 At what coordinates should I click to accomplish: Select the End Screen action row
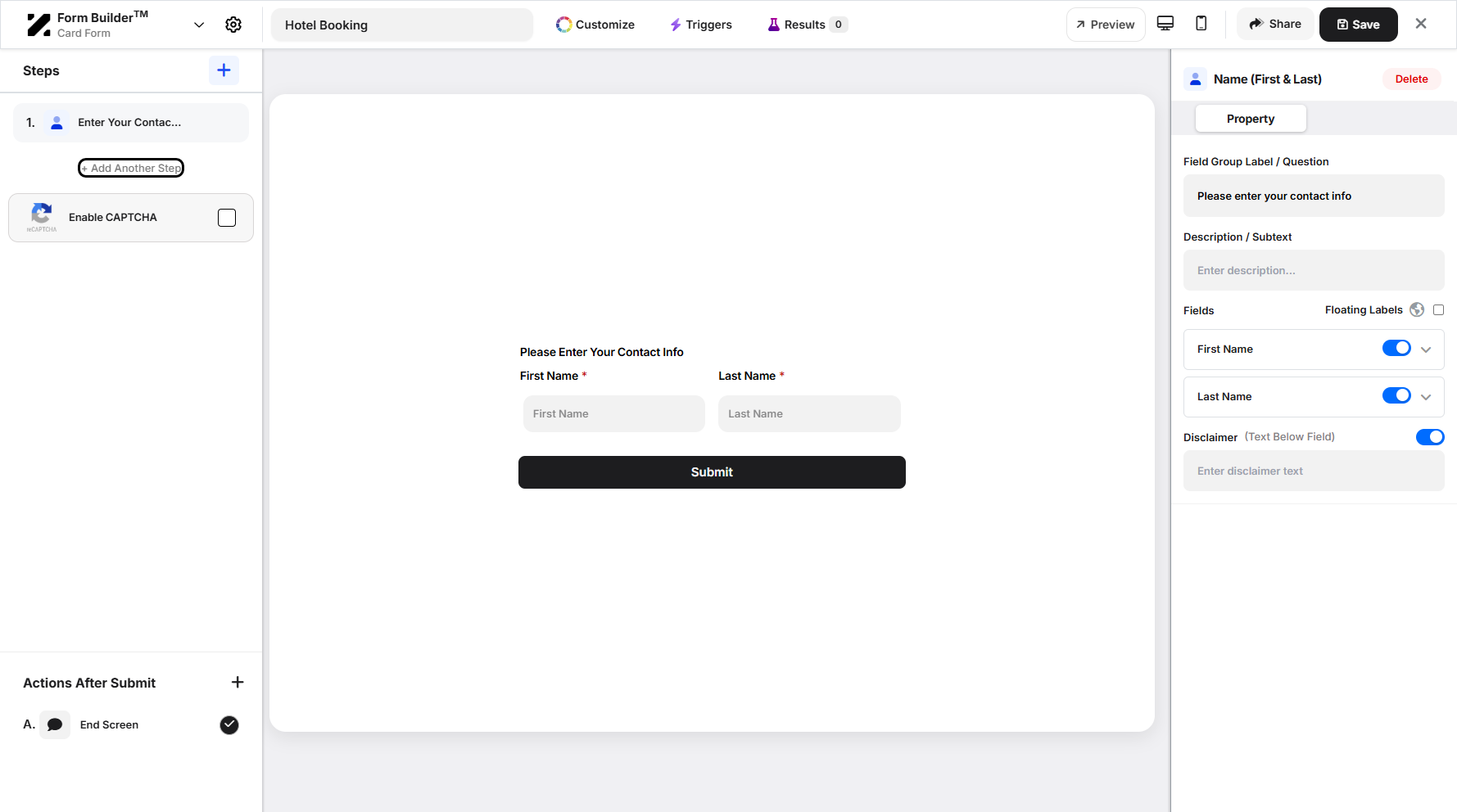coord(131,724)
